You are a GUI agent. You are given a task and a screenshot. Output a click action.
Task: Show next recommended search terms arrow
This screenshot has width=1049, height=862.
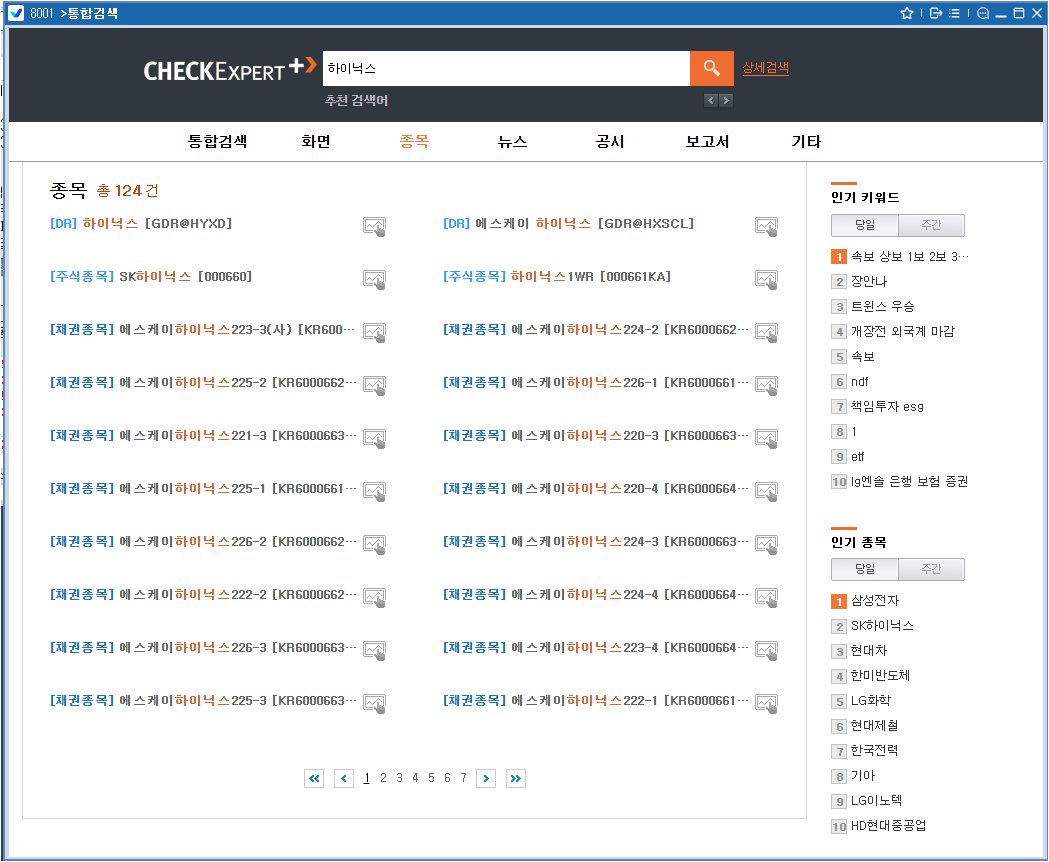pyautogui.click(x=726, y=100)
